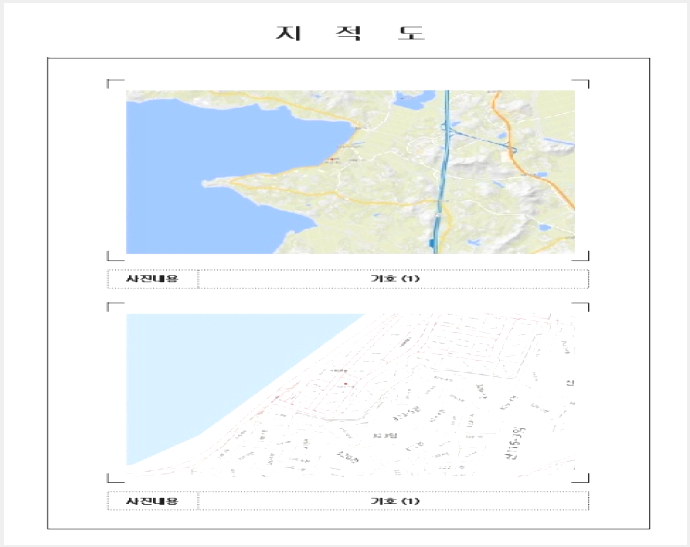Screen dimensions: 690x547
Task: Select 기호 (1) caption under the cadastral map
Action: tap(395, 501)
